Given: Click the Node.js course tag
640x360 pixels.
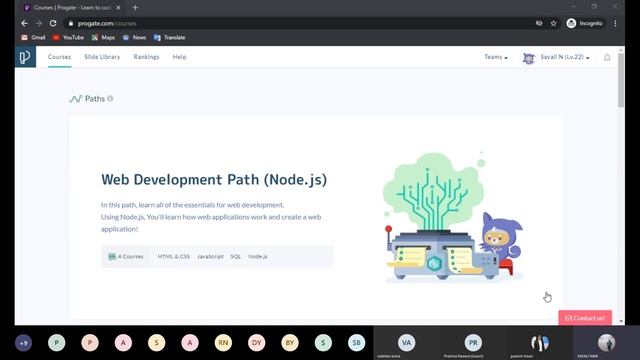Looking at the screenshot, I should coord(258,256).
